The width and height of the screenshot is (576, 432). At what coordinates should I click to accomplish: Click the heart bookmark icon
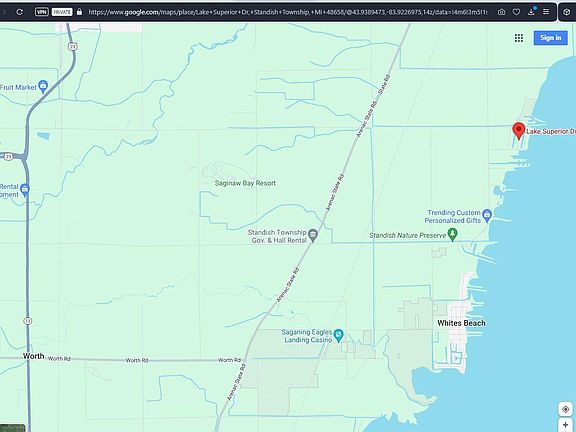coord(516,12)
